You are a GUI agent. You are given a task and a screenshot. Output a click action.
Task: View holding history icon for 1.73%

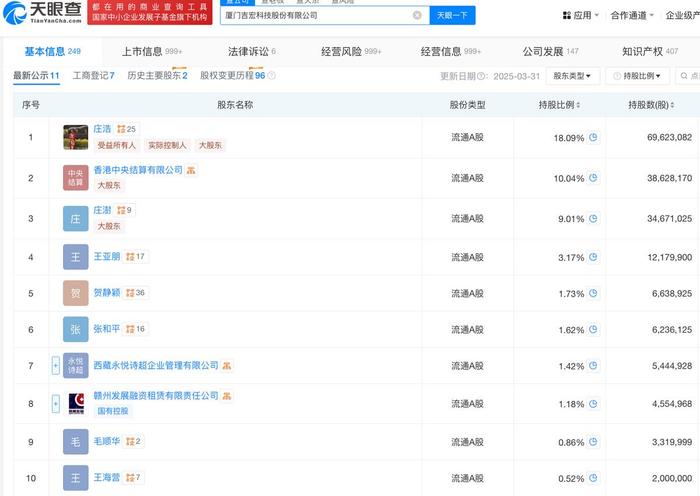click(x=593, y=293)
